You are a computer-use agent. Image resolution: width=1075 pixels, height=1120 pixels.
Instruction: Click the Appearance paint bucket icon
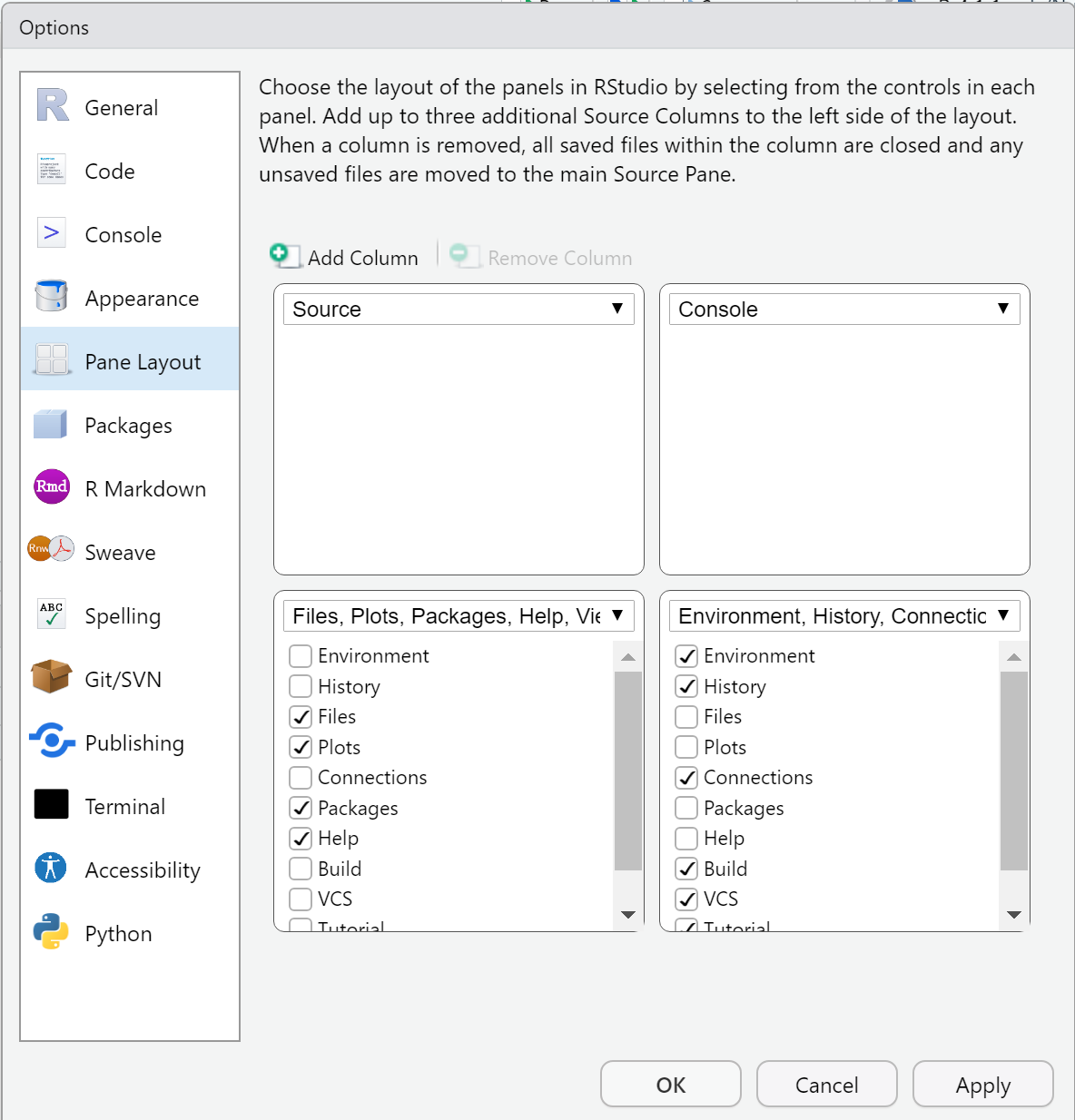point(52,296)
